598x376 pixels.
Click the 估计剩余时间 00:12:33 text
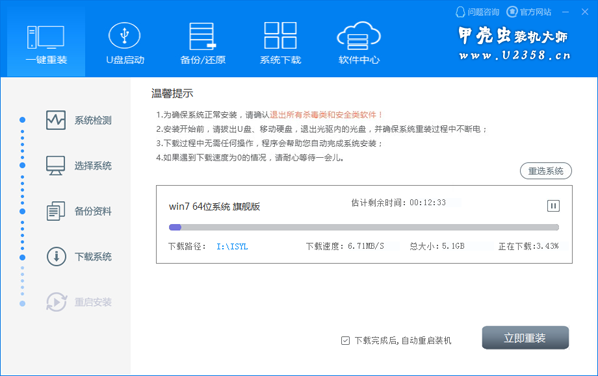[x=398, y=202]
